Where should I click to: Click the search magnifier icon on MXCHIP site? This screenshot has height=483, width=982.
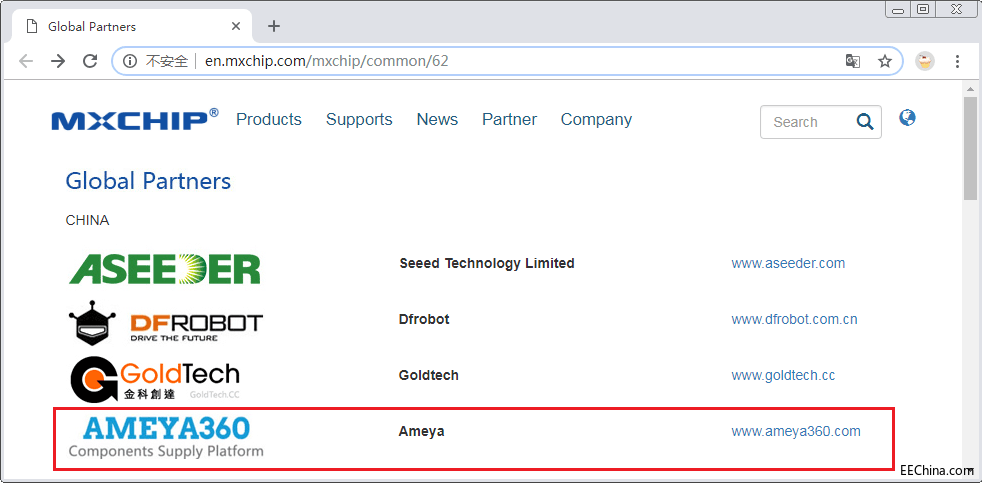click(865, 122)
